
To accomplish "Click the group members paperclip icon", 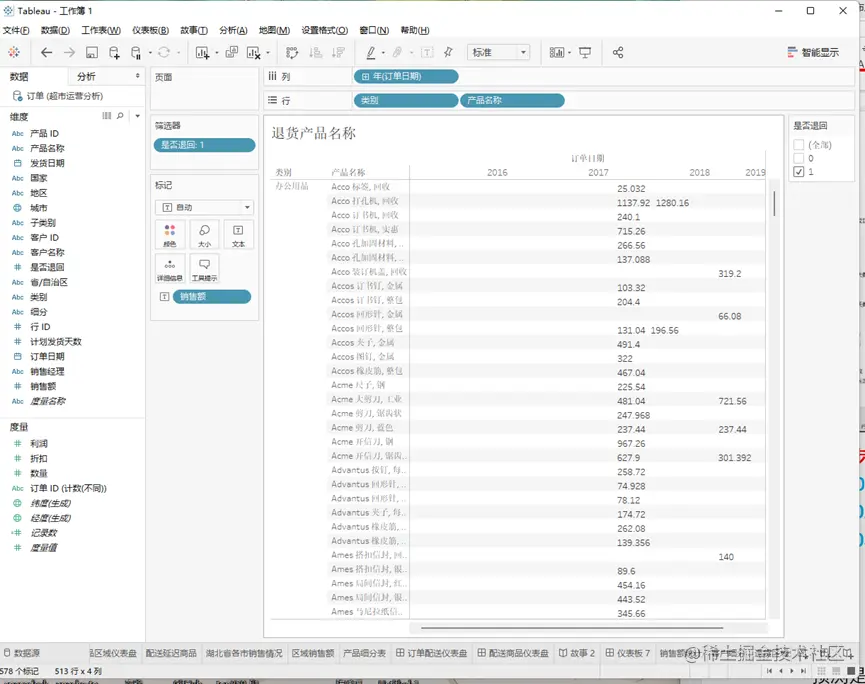I will 397,52.
